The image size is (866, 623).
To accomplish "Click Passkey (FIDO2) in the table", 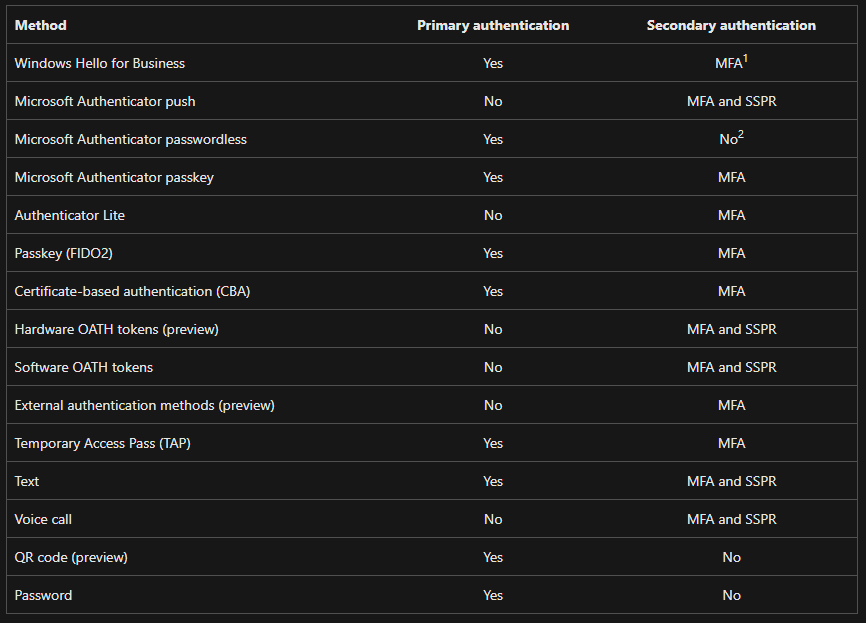I will (63, 253).
